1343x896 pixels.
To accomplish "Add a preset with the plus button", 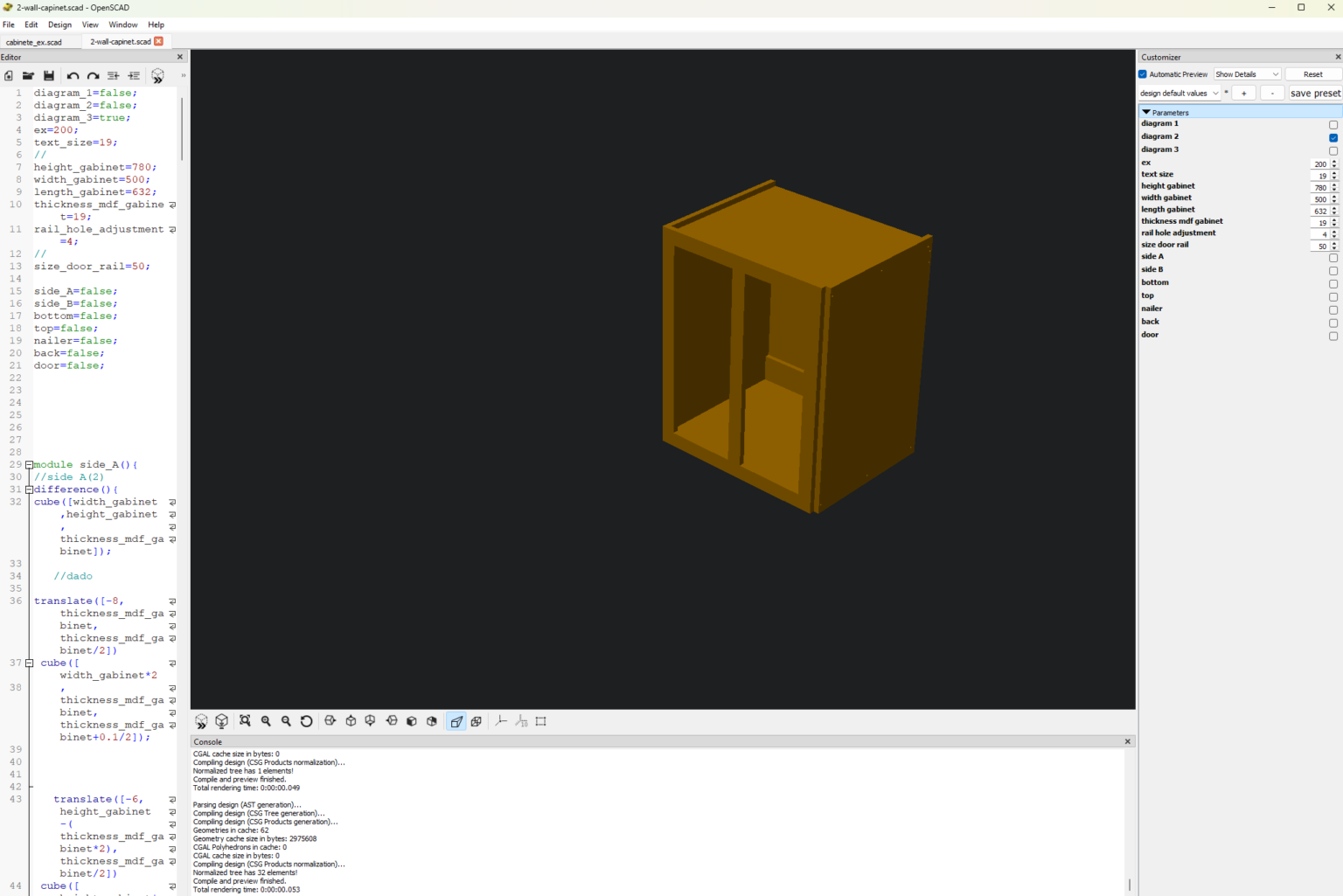I will pyautogui.click(x=1243, y=94).
